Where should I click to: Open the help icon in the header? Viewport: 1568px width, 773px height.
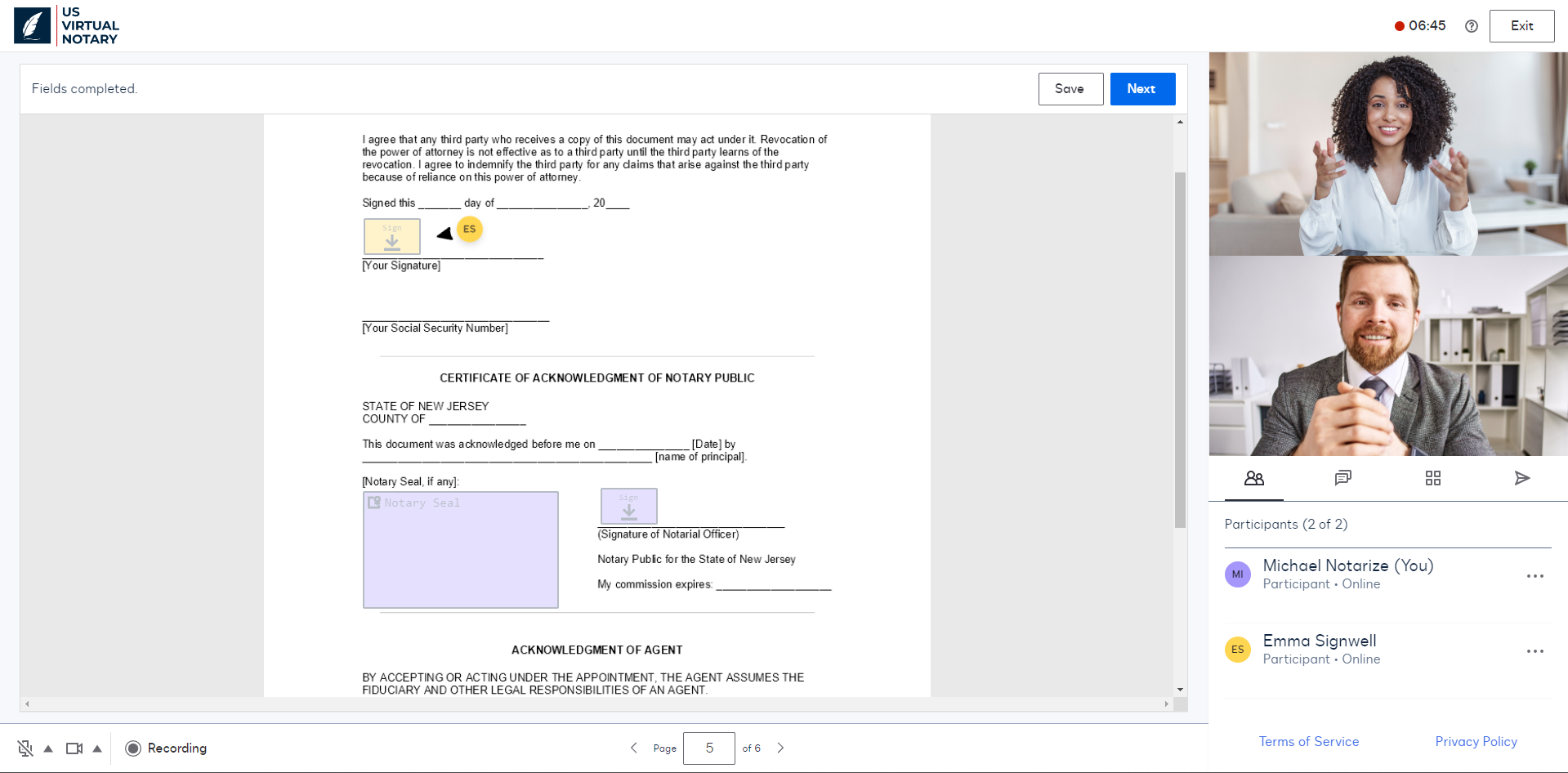click(x=1472, y=25)
